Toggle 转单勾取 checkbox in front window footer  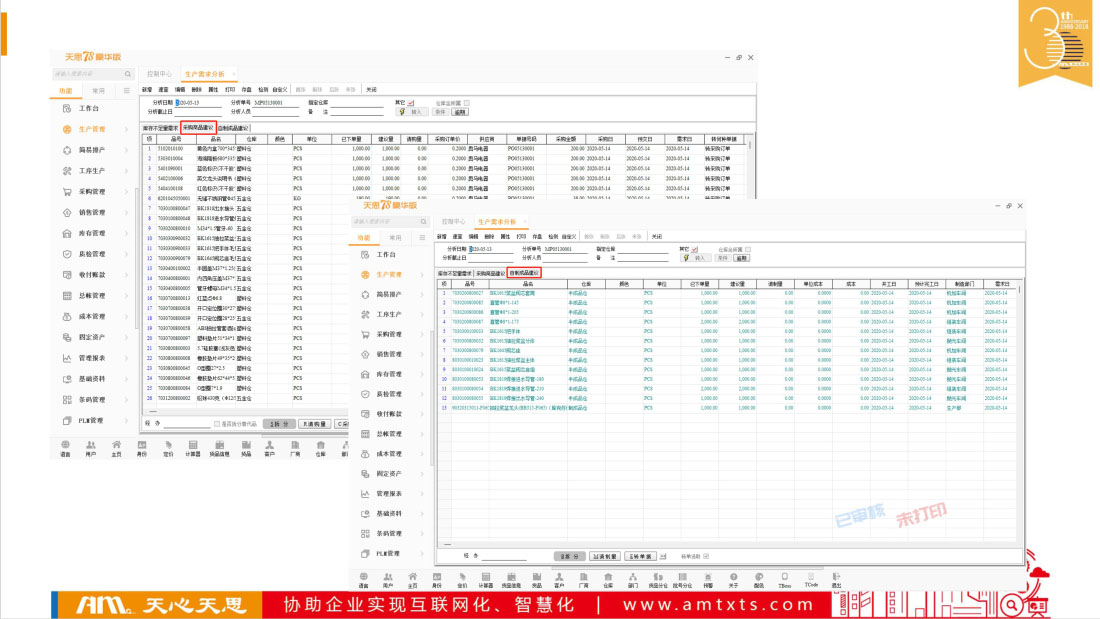(x=706, y=556)
